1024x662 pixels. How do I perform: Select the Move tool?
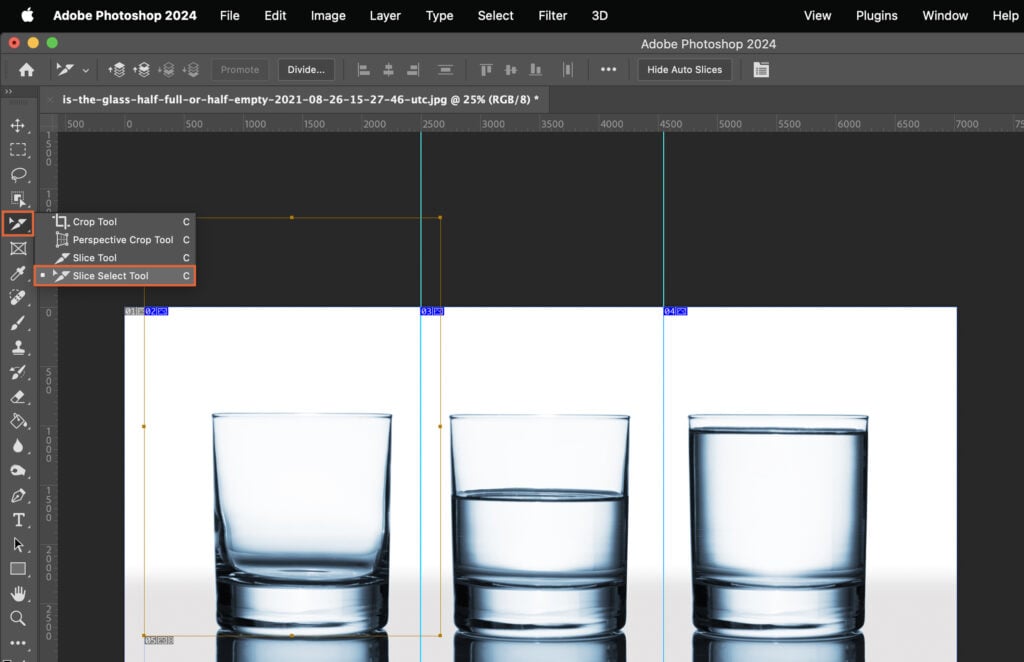(x=18, y=127)
